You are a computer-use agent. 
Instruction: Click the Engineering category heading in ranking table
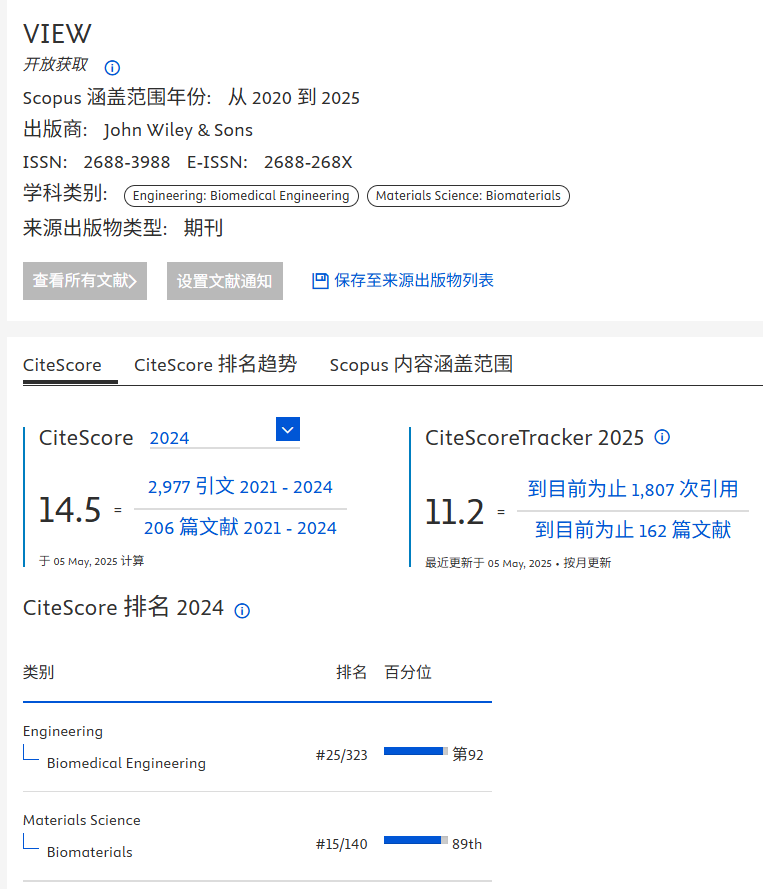click(63, 731)
